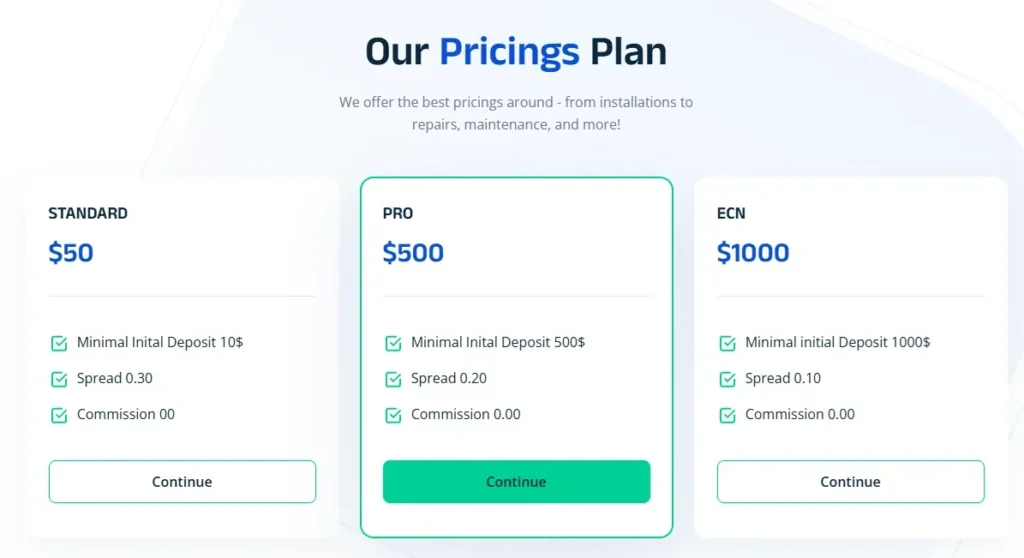Viewport: 1024px width, 558px height.
Task: Click checkmark icon beside Minimal Inital Deposit 10$
Action: click(x=59, y=343)
